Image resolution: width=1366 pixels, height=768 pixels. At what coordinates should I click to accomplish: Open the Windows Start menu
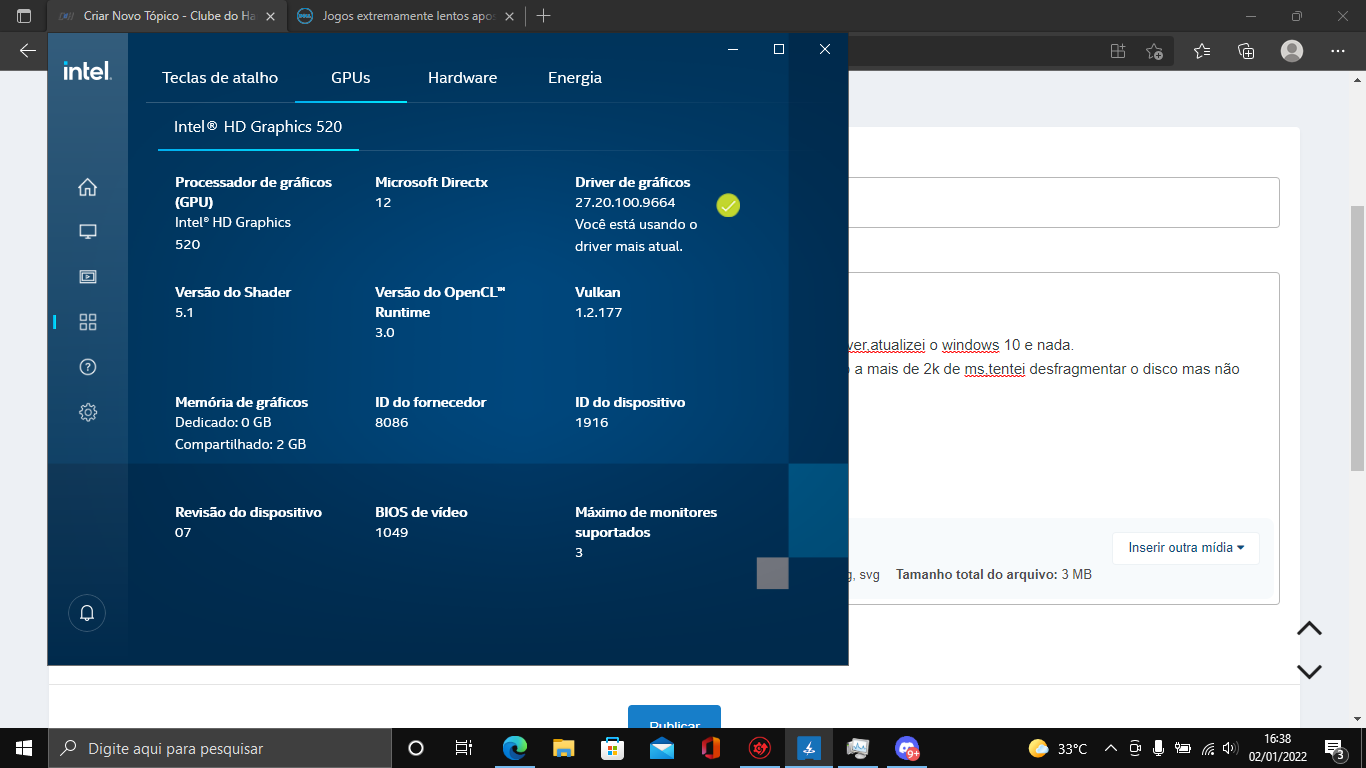pos(23,748)
